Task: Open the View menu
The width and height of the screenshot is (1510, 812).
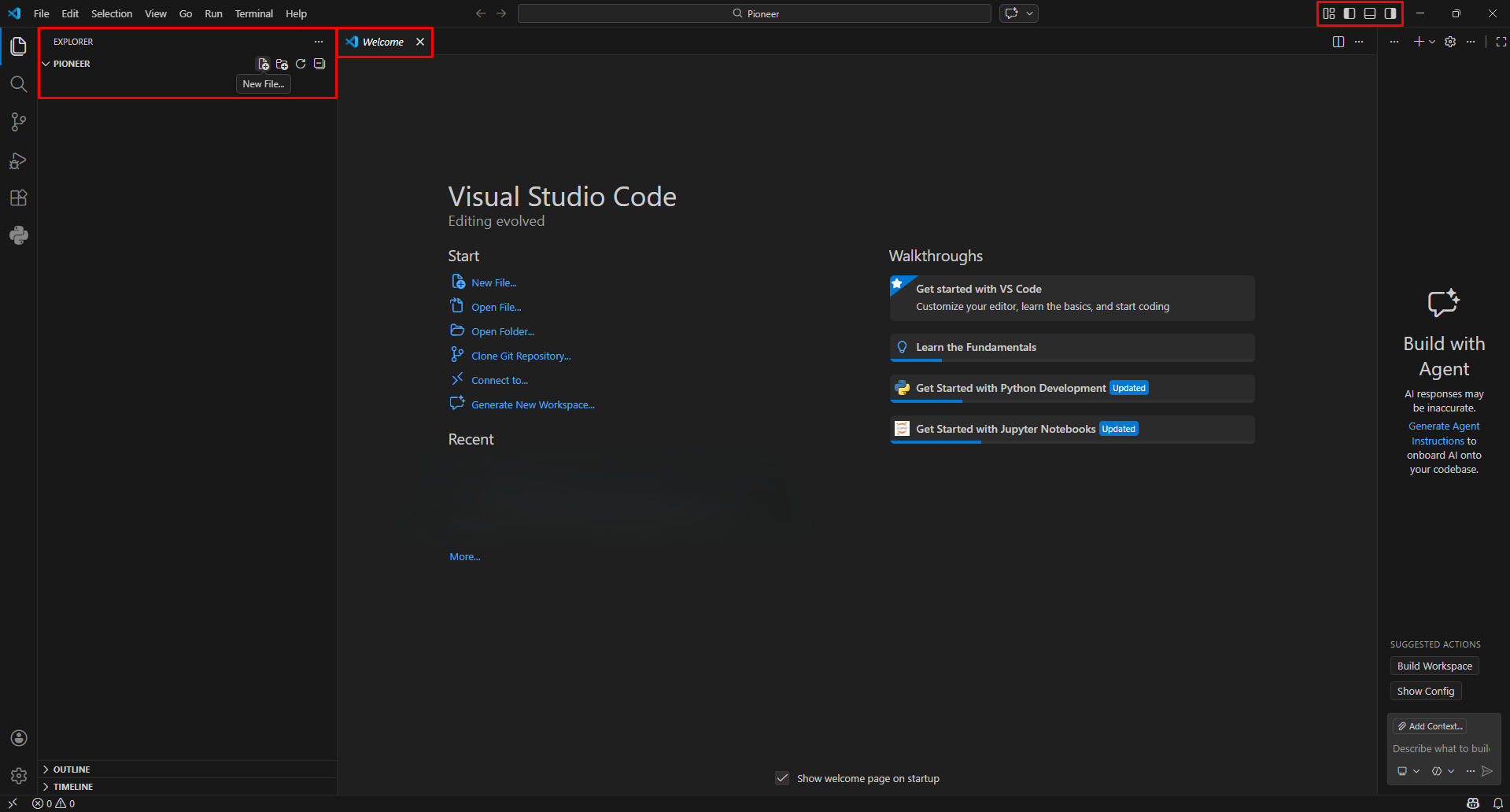Action: [x=156, y=13]
